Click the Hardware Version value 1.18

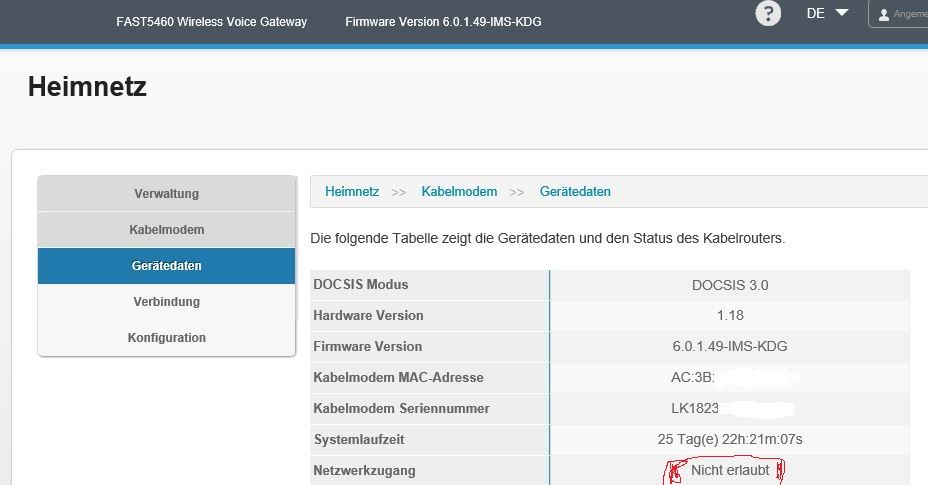[x=730, y=316]
